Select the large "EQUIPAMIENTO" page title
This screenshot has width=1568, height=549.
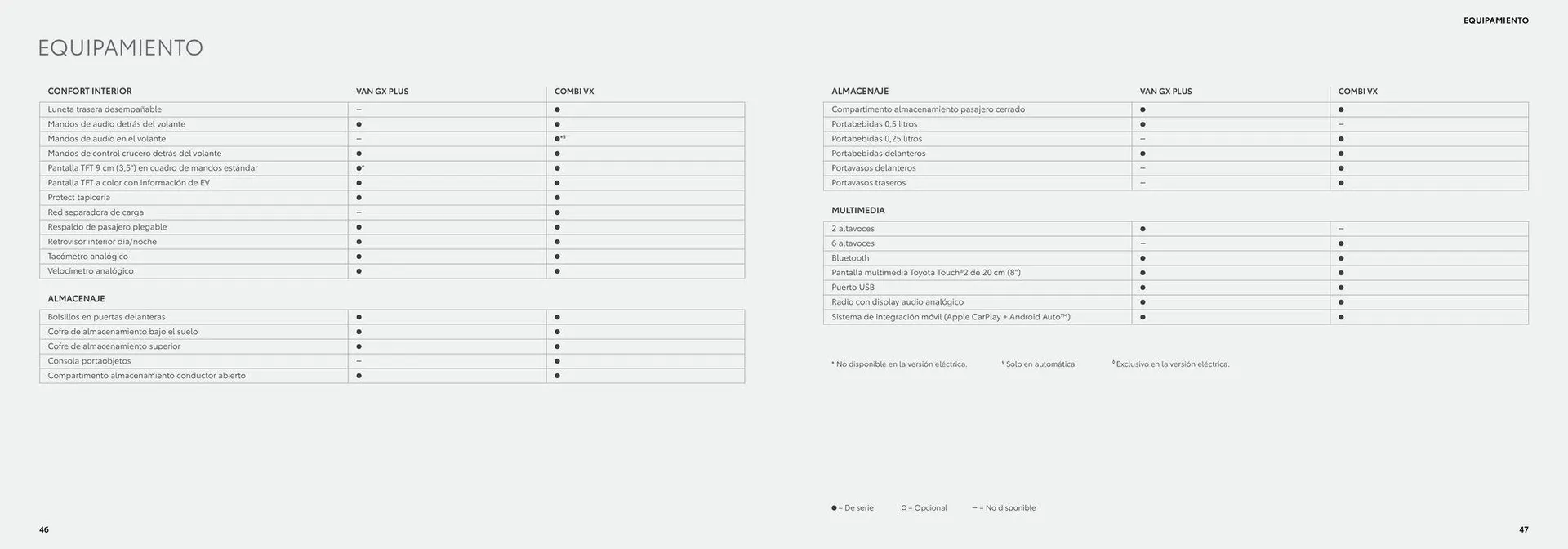120,48
